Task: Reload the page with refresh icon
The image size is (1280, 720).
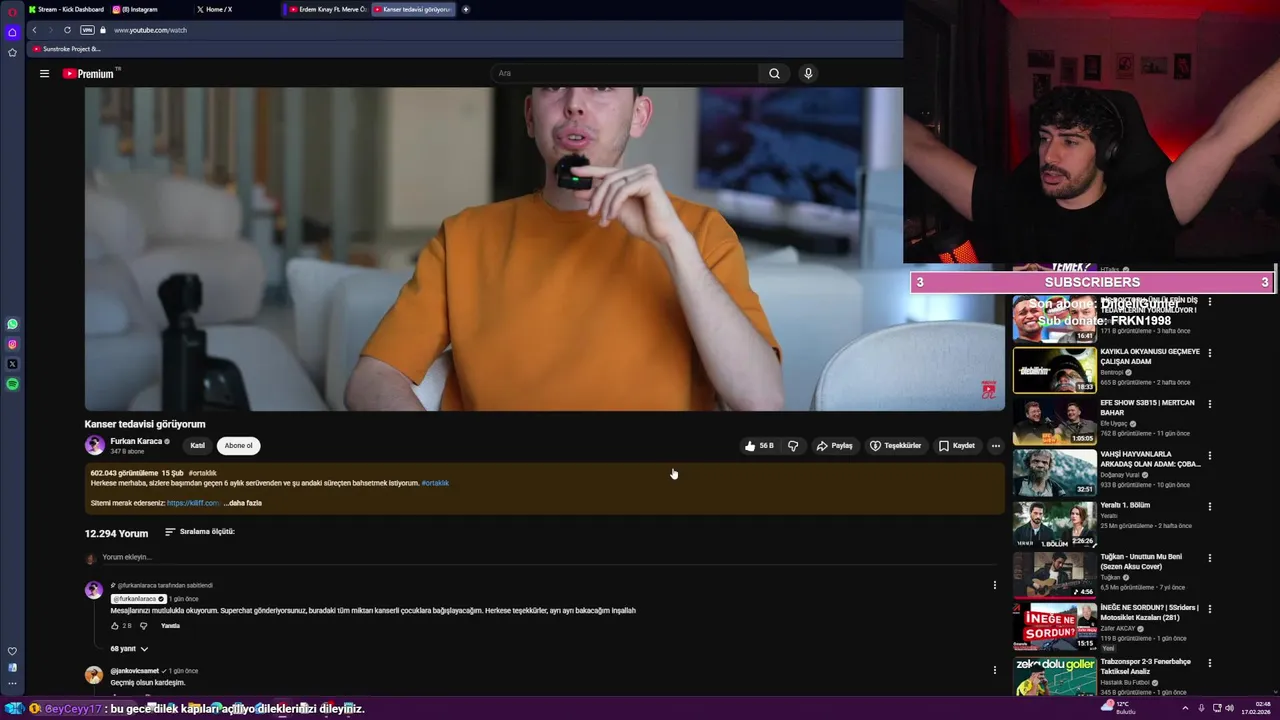Action: point(67,30)
